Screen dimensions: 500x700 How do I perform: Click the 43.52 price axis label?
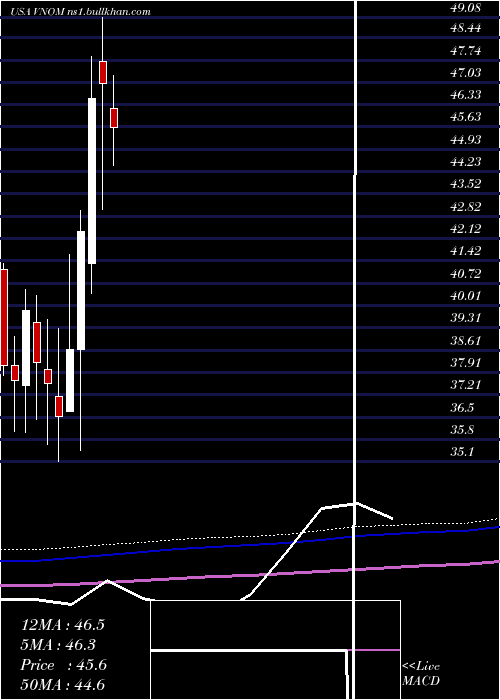[466, 183]
